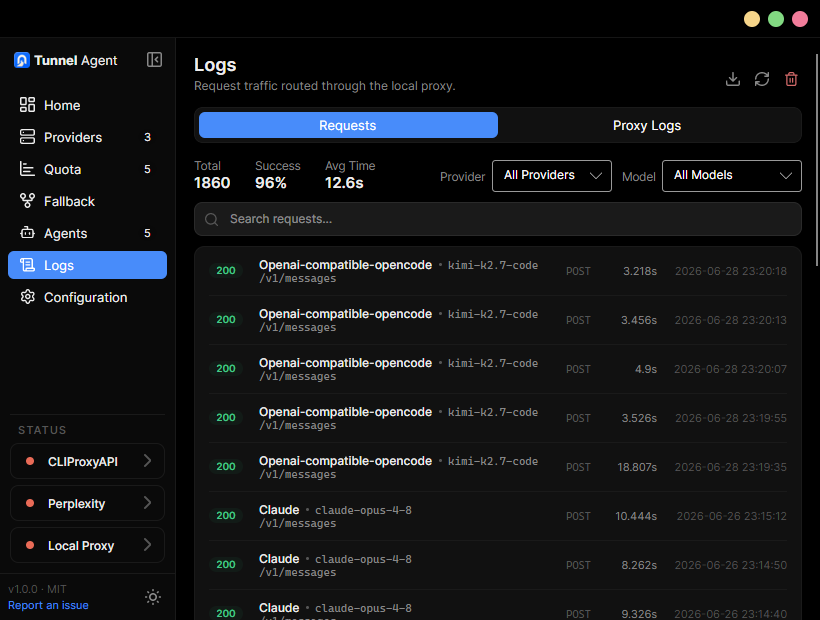Click the Configuration gear icon

tap(27, 297)
